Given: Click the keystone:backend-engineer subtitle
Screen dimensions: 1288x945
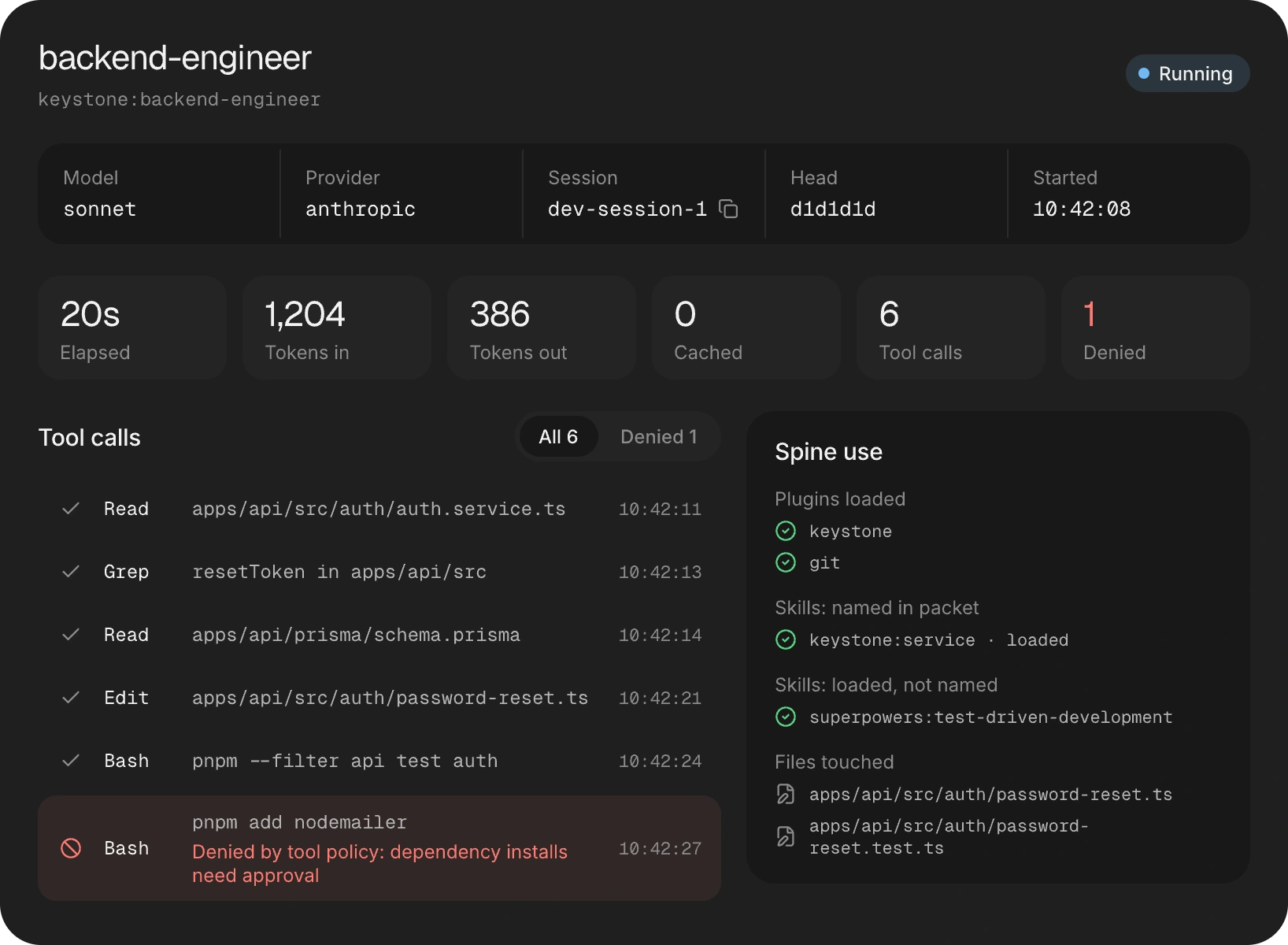Looking at the screenshot, I should click(x=180, y=99).
